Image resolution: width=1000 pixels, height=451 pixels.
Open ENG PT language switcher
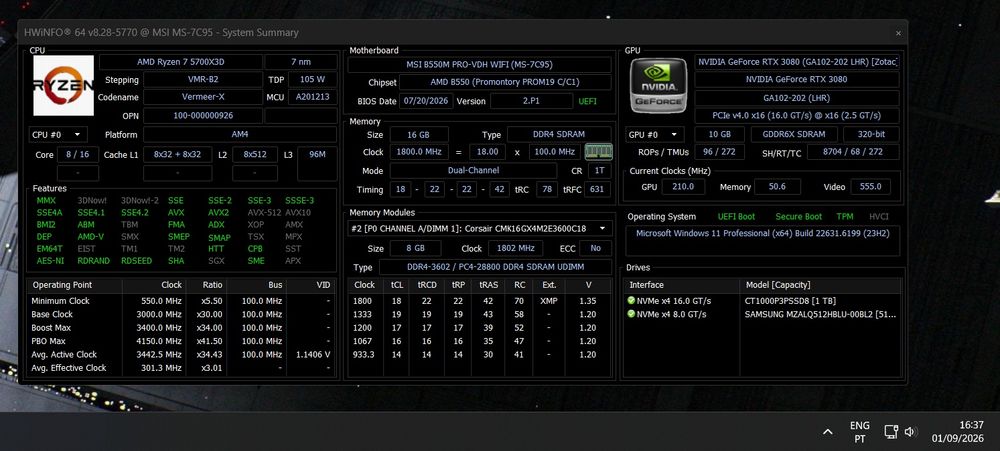(860, 432)
